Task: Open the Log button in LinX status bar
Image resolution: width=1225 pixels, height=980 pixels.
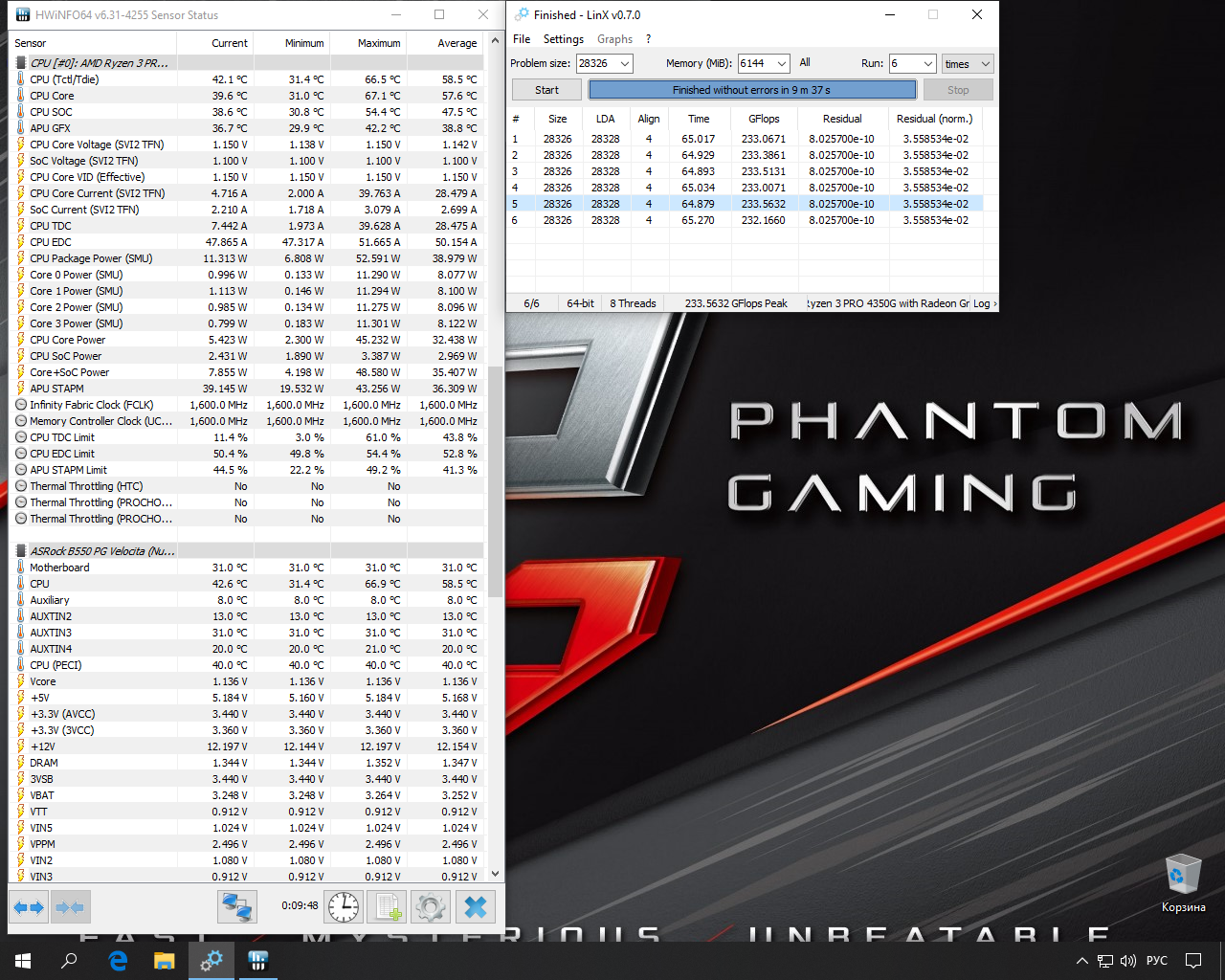Action: click(985, 303)
